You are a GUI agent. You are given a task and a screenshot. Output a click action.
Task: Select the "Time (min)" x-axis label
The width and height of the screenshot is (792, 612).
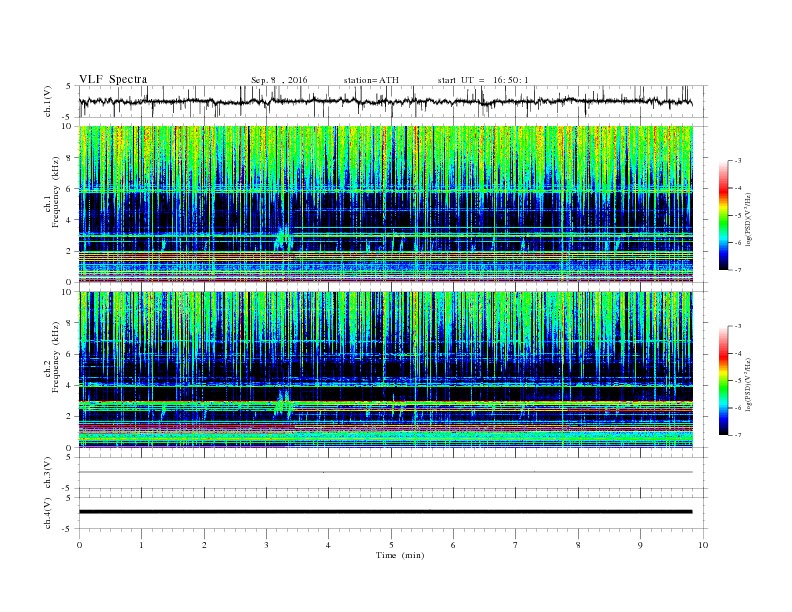[400, 555]
